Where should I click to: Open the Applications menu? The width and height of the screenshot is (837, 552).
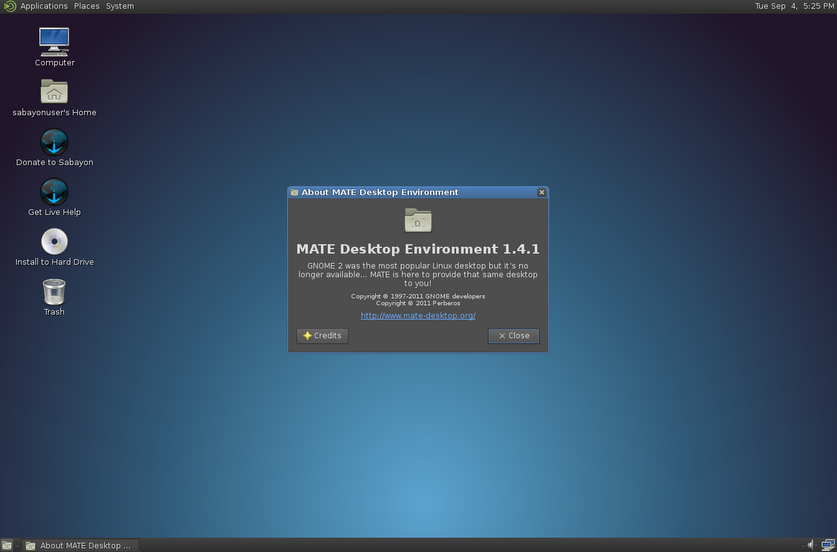tap(44, 6)
